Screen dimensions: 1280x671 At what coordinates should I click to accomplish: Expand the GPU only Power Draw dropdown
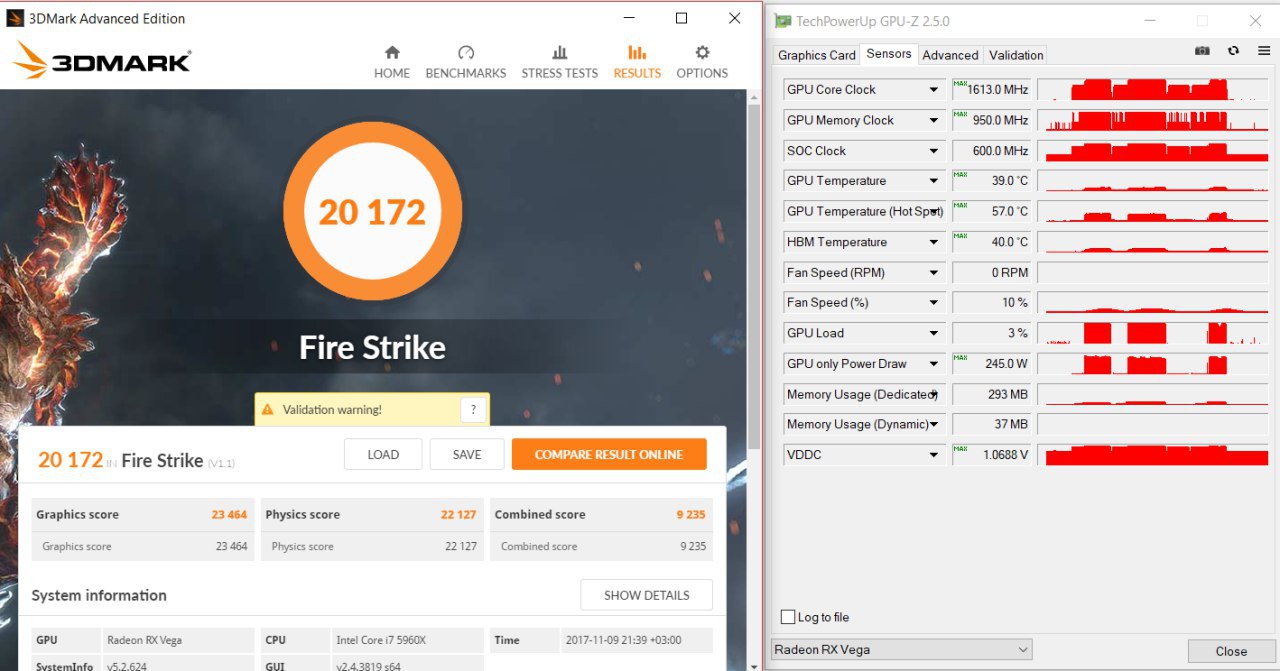pos(934,364)
